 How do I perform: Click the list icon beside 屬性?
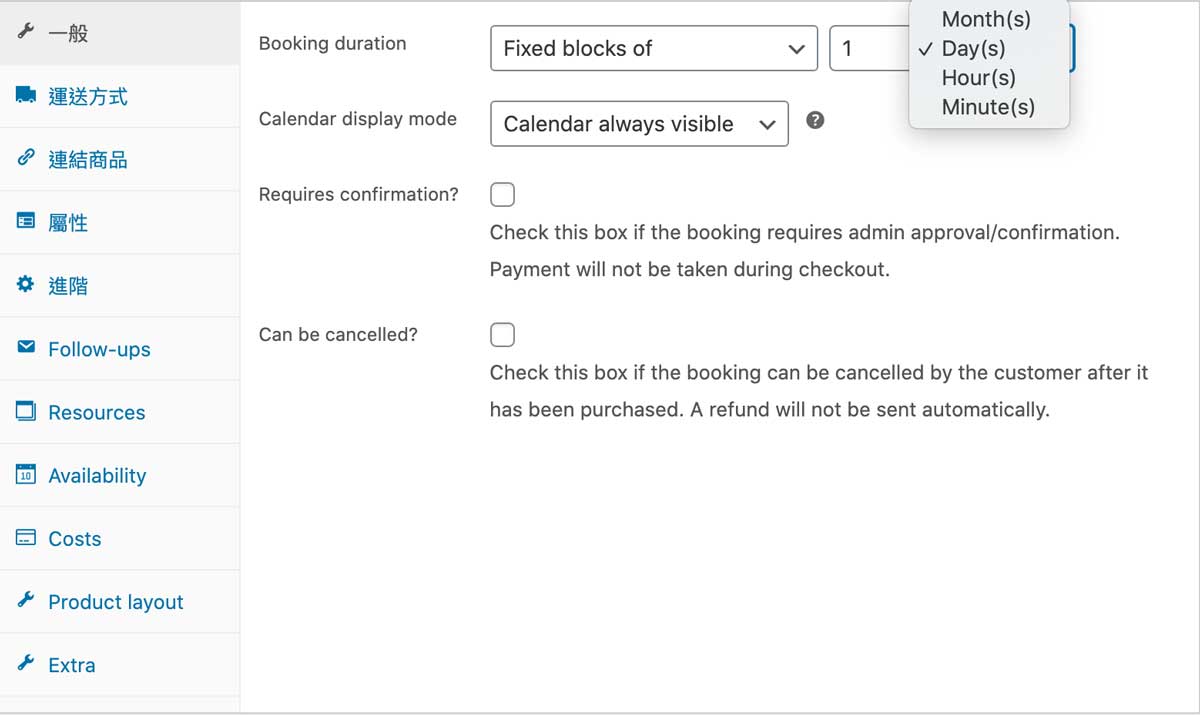26,221
